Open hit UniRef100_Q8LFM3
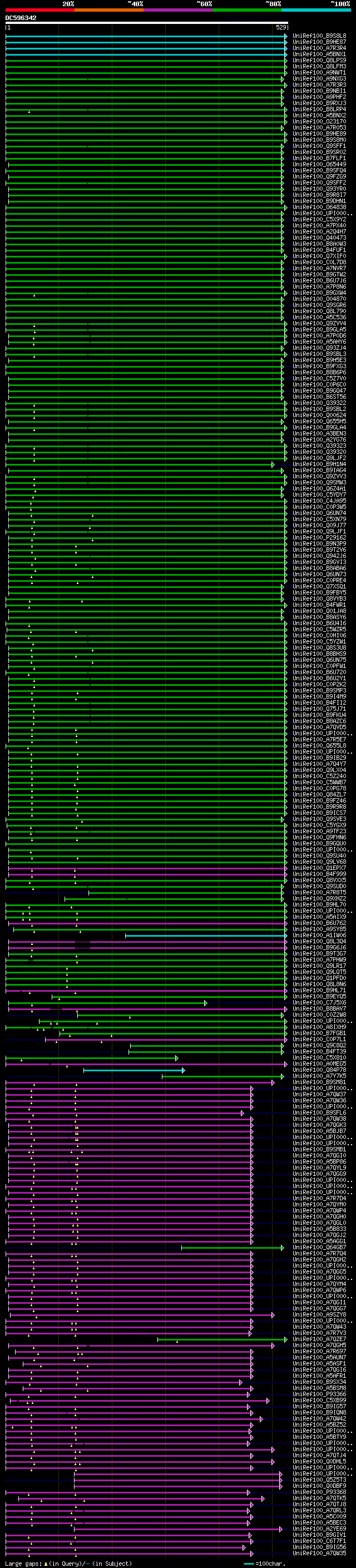The image size is (356, 1568). click(319, 66)
